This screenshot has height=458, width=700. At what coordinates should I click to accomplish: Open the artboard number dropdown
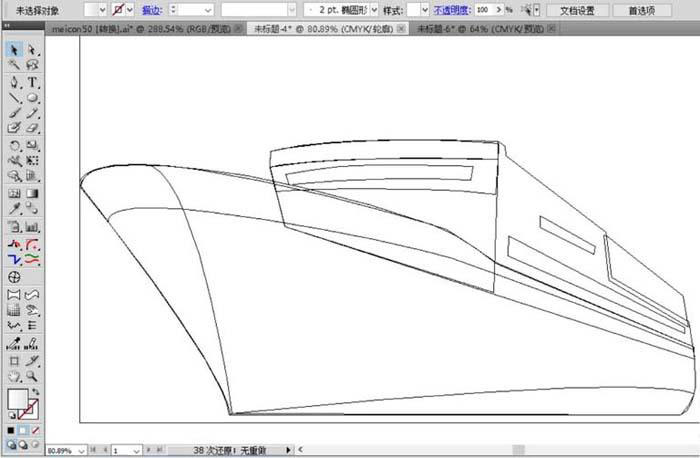click(x=137, y=451)
